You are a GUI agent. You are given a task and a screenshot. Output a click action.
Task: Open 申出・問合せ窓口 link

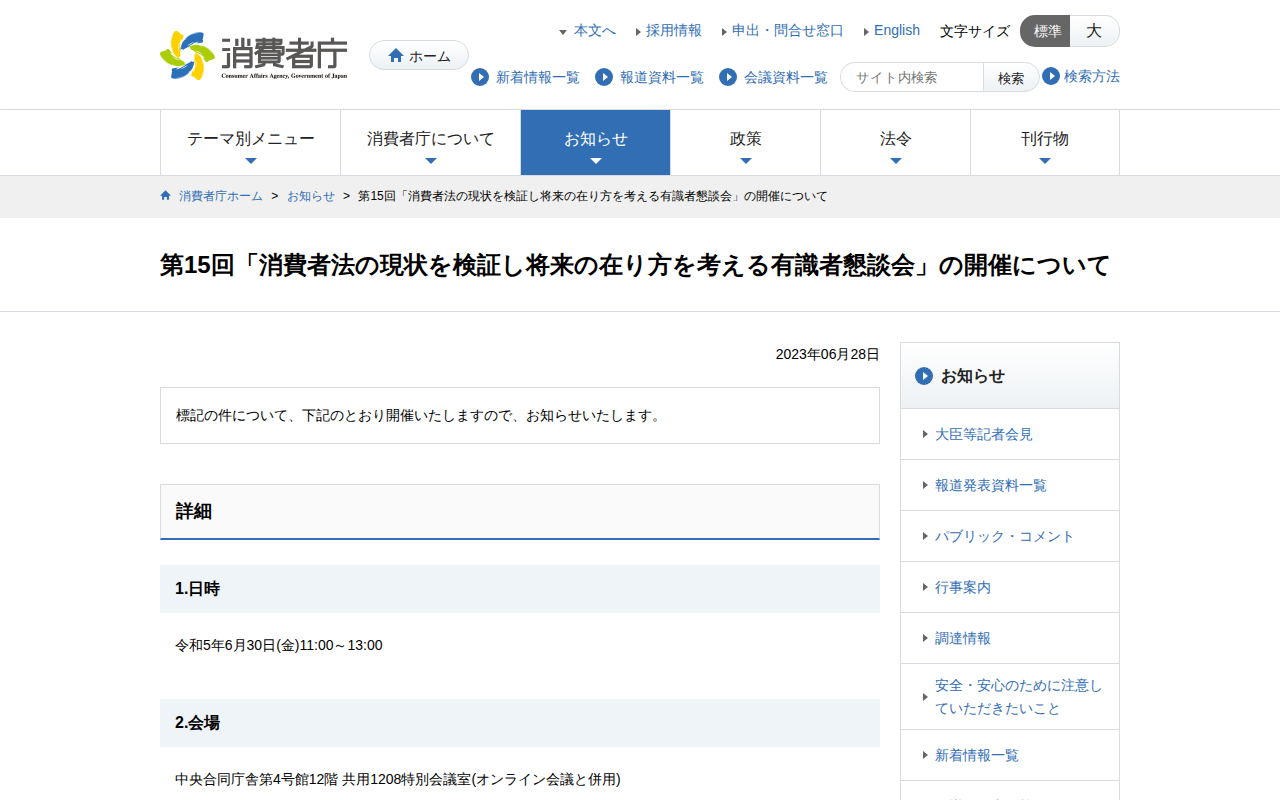[x=788, y=31]
